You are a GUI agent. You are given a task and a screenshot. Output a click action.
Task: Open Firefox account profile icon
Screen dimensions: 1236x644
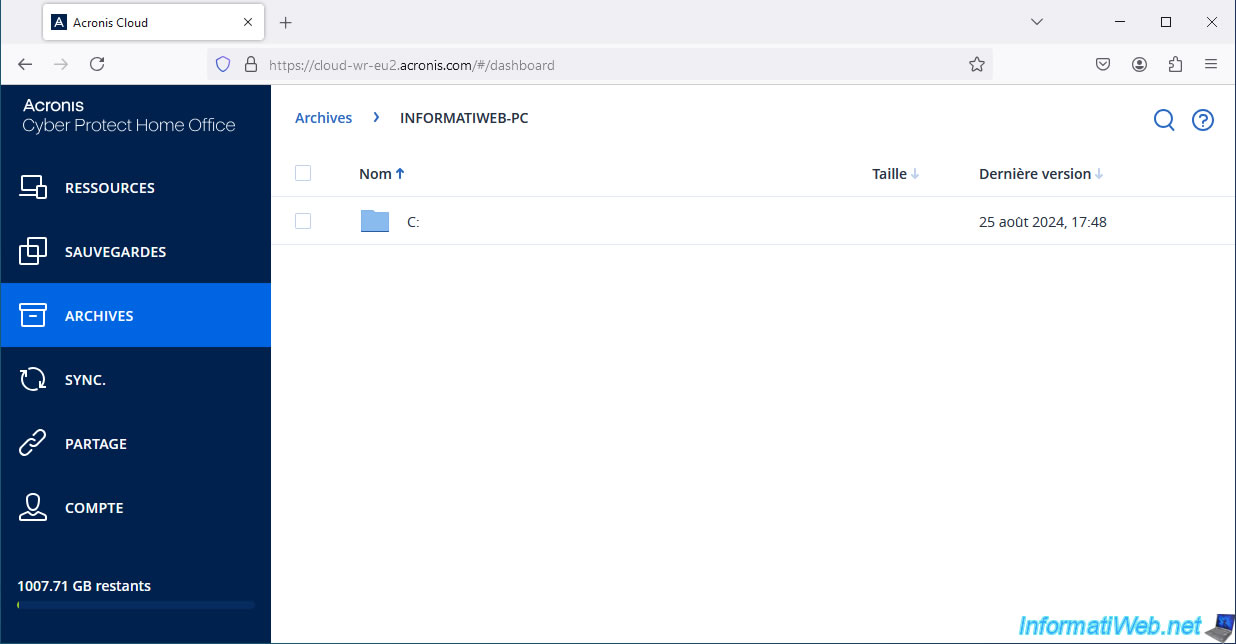pos(1139,64)
